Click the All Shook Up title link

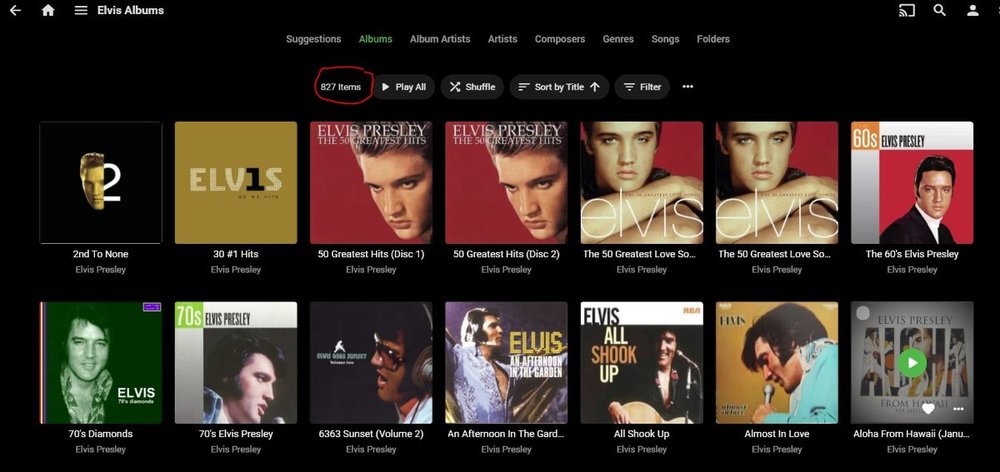[x=642, y=434]
